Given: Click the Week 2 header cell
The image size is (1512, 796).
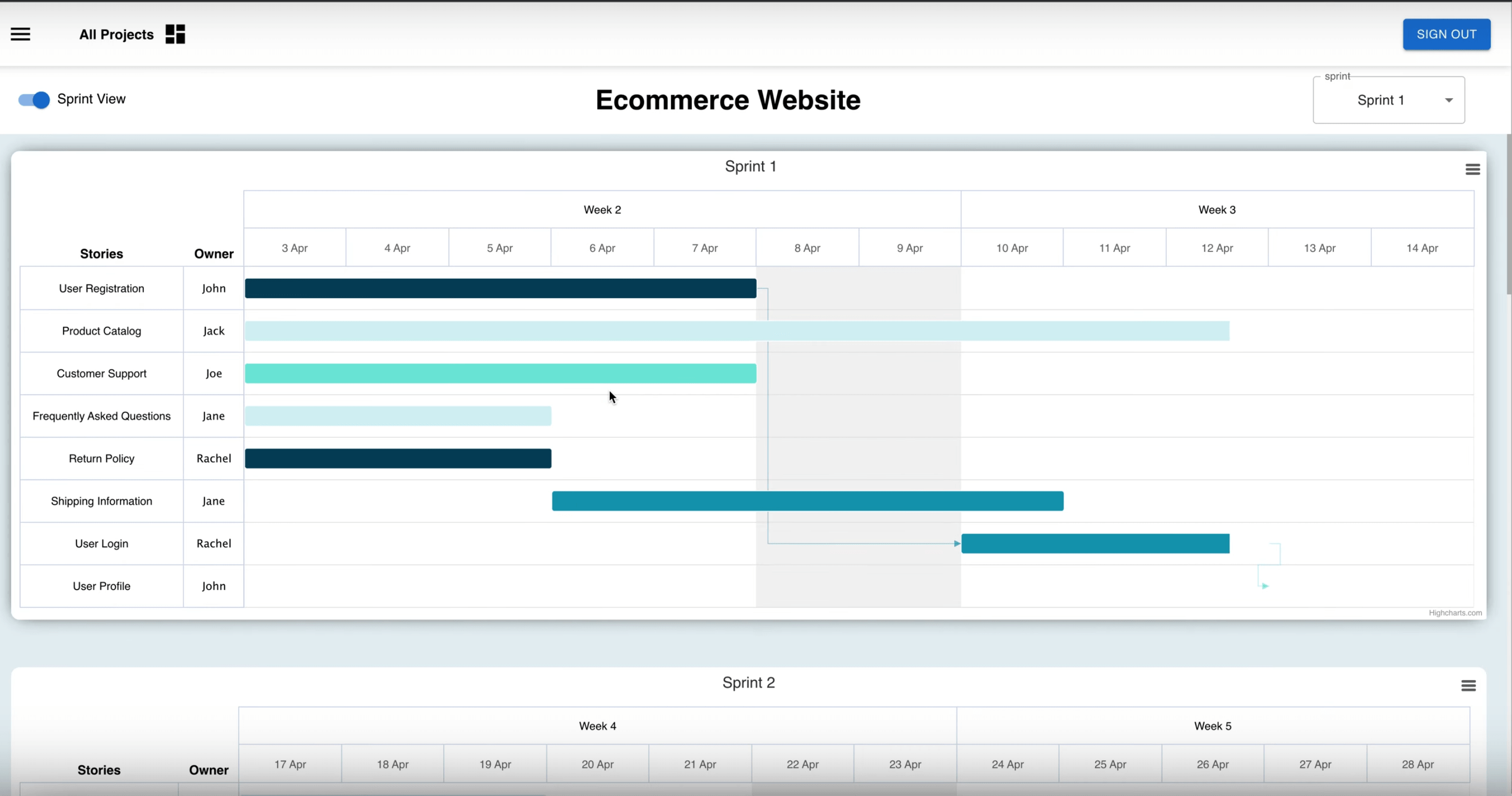Looking at the screenshot, I should click(x=602, y=209).
